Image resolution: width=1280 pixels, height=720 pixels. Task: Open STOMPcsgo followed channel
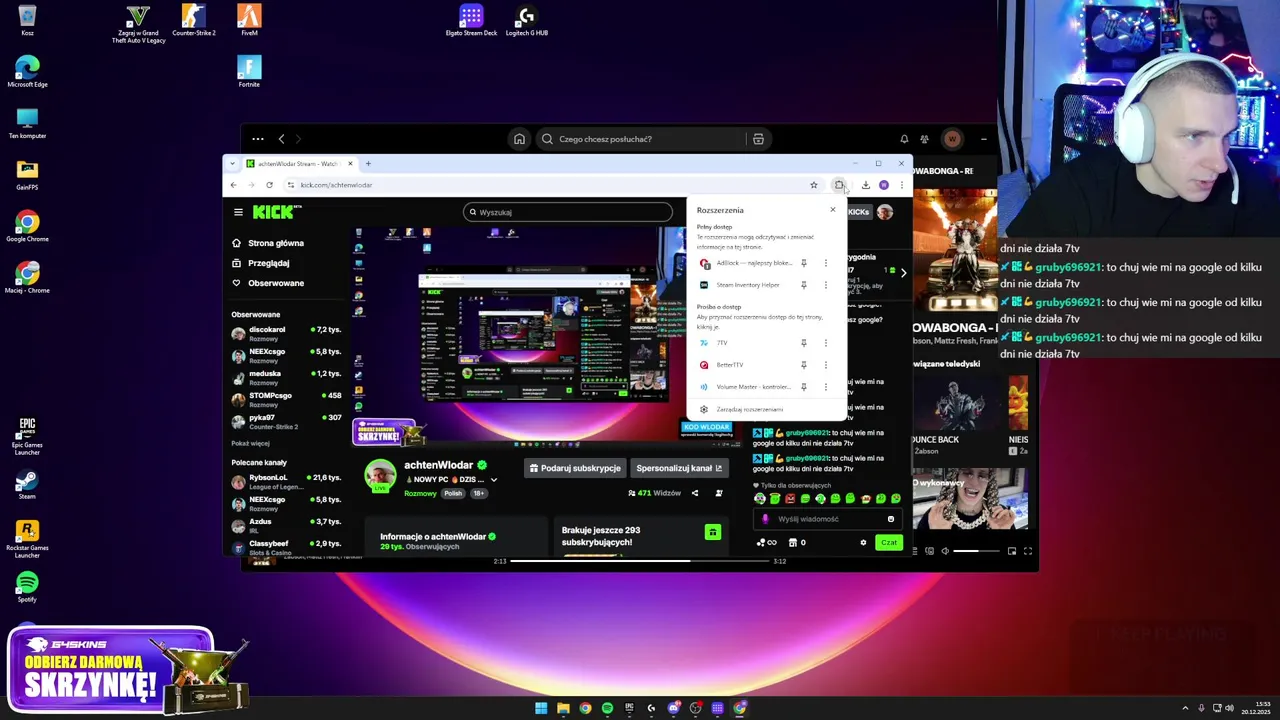(286, 399)
